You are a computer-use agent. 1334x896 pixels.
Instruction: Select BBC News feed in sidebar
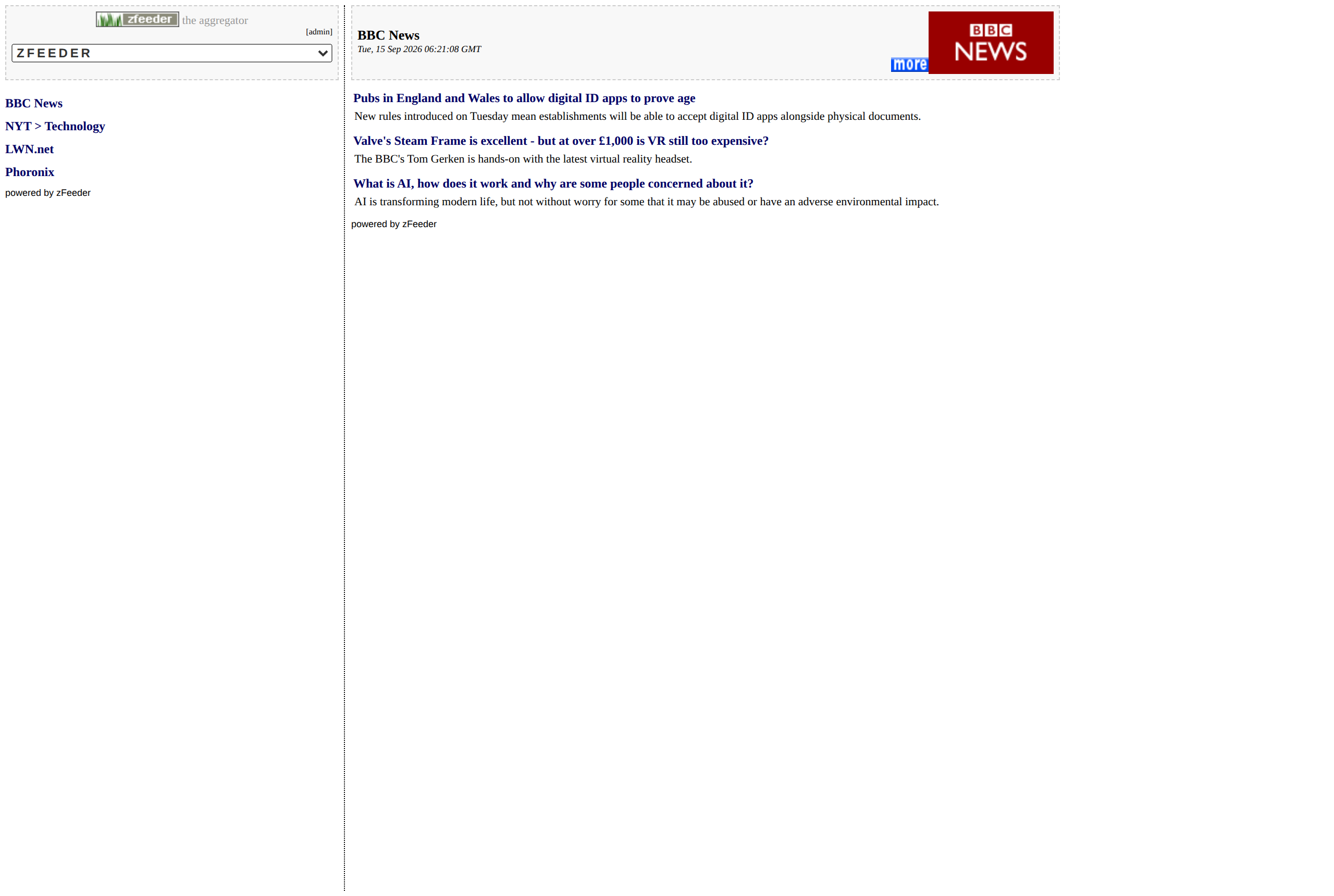34,104
